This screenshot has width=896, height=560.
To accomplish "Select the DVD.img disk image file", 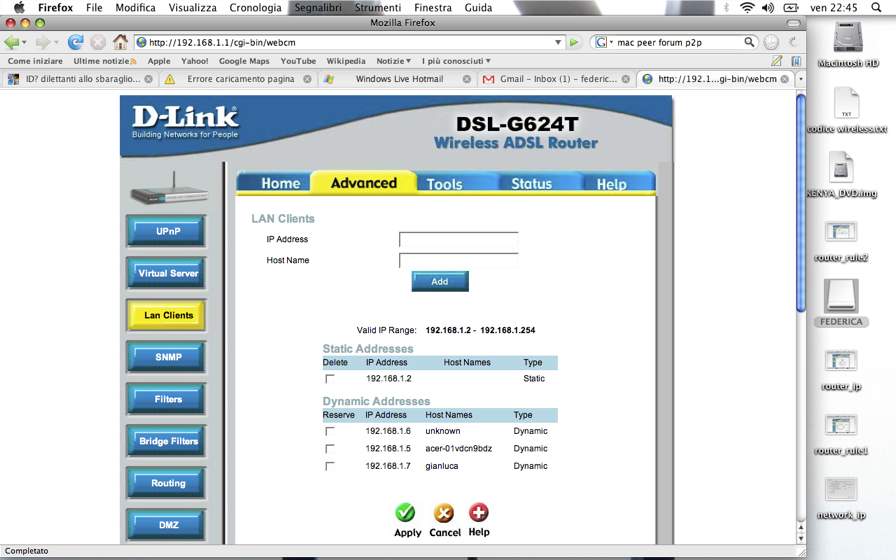I will [841, 167].
